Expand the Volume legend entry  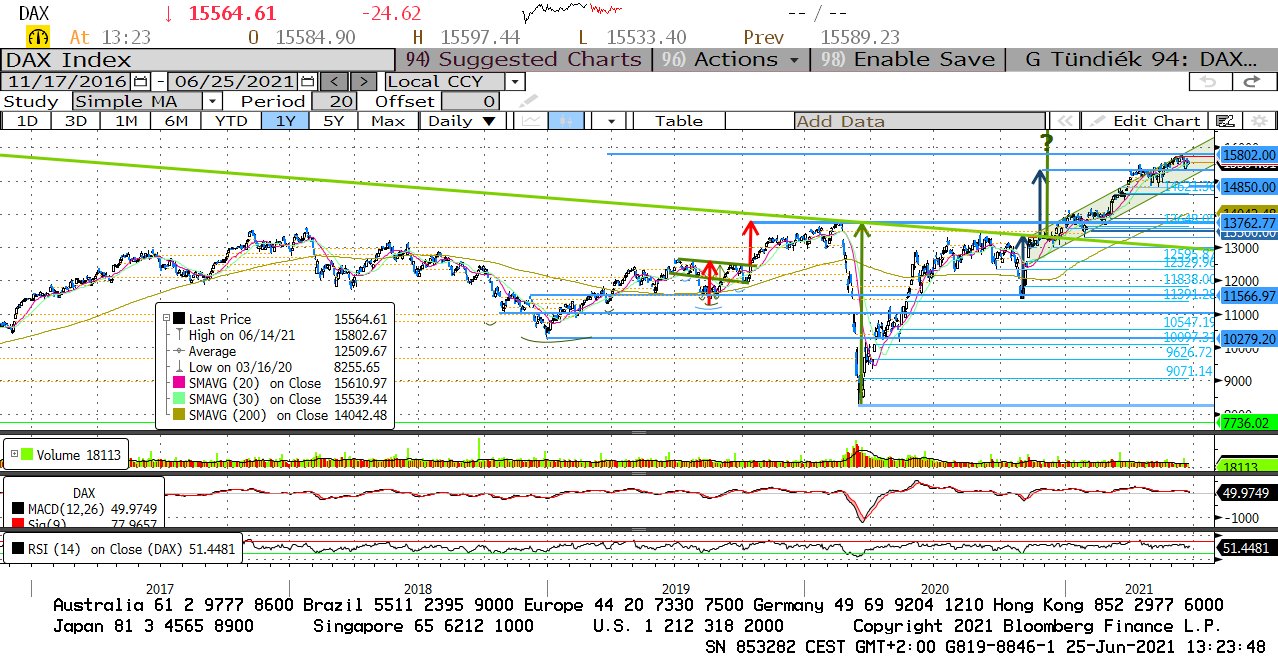tap(13, 455)
